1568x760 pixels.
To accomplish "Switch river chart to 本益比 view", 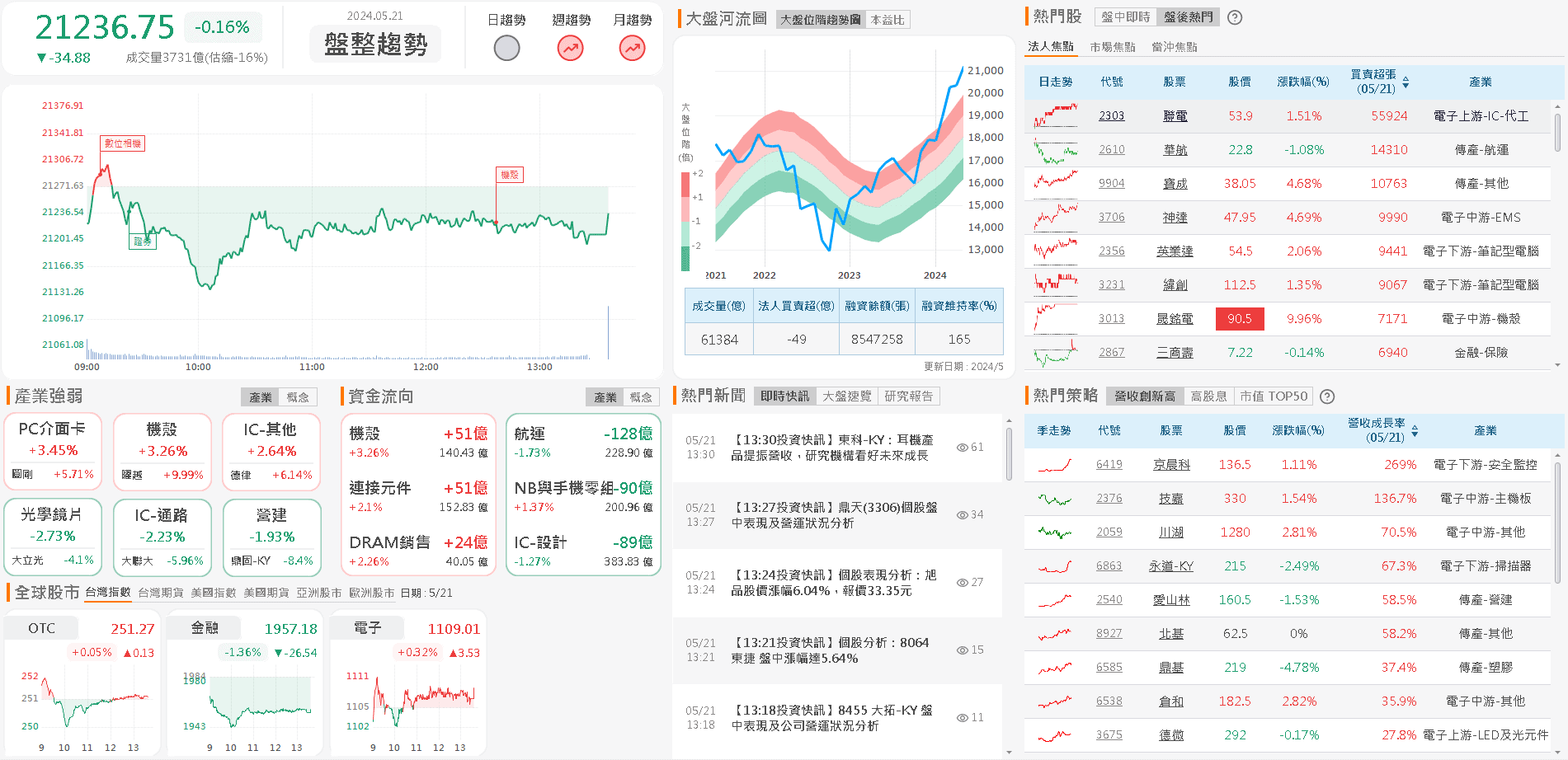I will pos(888,20).
